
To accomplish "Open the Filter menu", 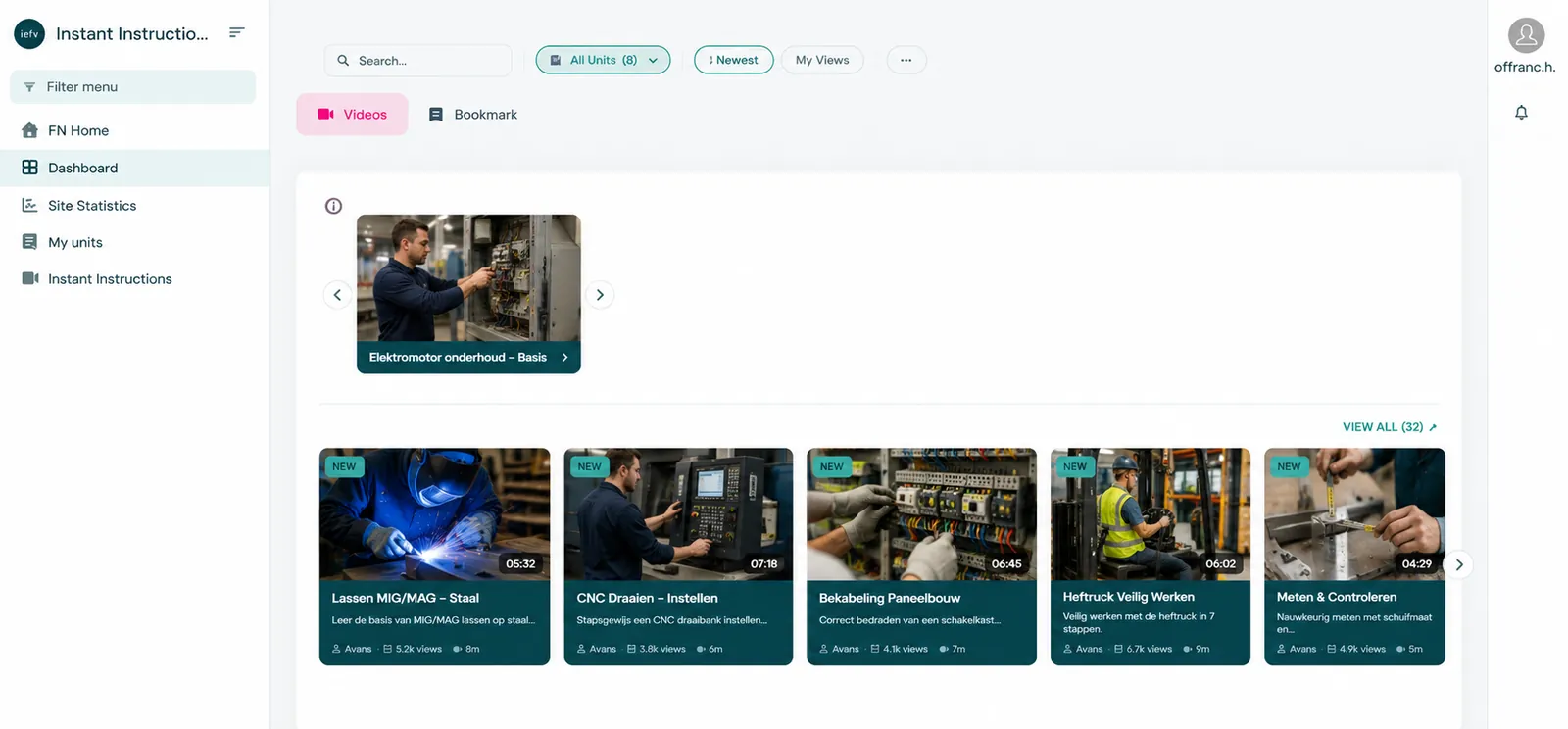I will click(133, 86).
